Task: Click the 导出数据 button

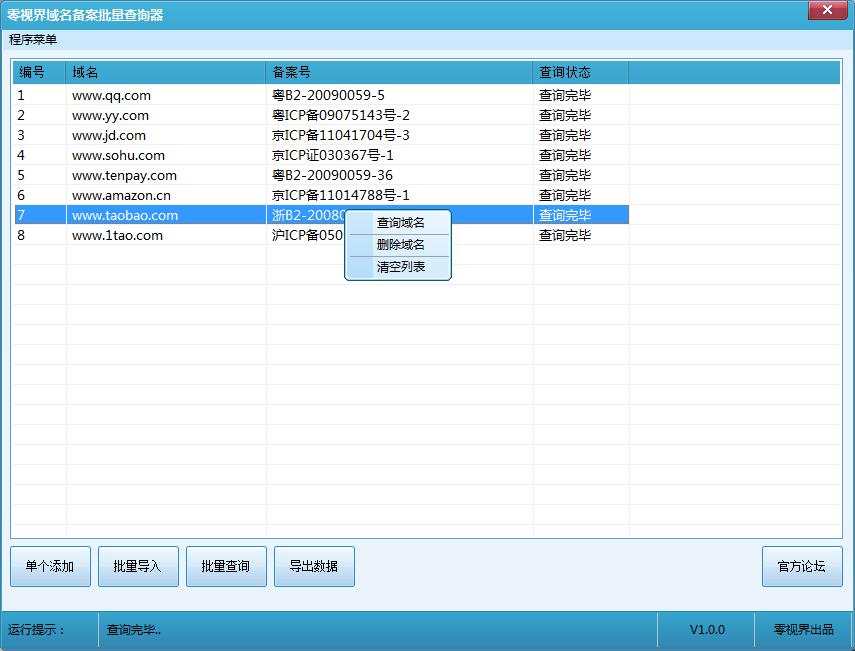Action: point(314,566)
